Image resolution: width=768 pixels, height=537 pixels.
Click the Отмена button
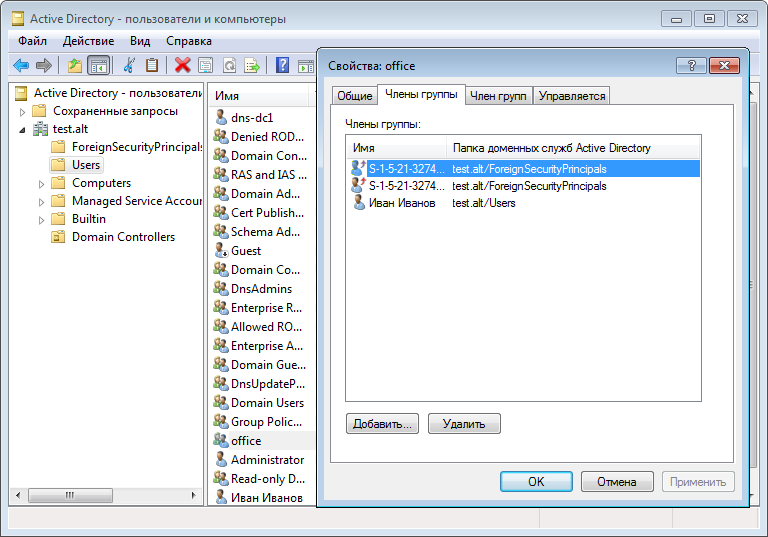(617, 482)
